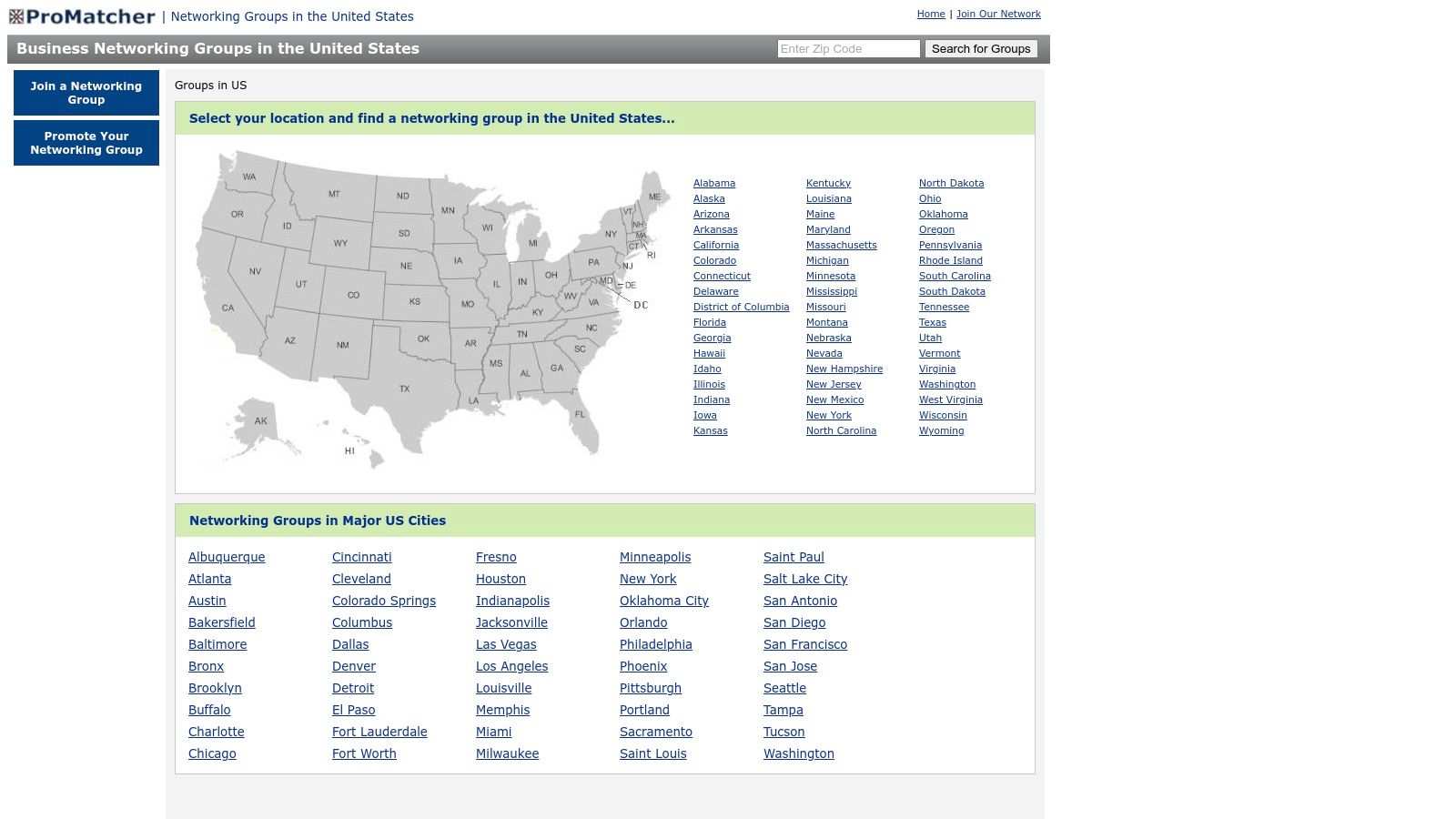This screenshot has width=1456, height=819.
Task: Open the District of Columbia link
Action: pyautogui.click(x=741, y=307)
